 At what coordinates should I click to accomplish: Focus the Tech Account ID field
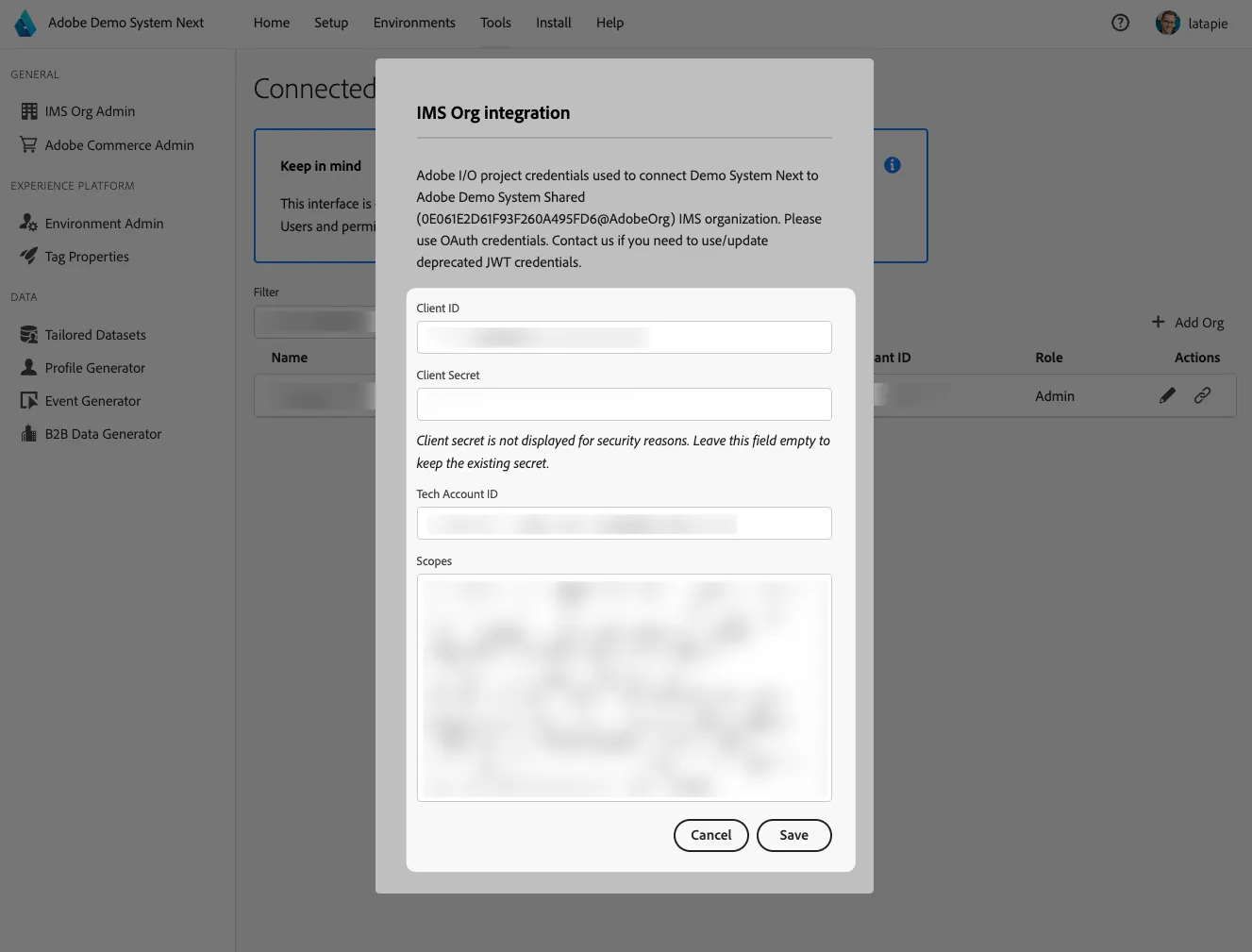(625, 523)
